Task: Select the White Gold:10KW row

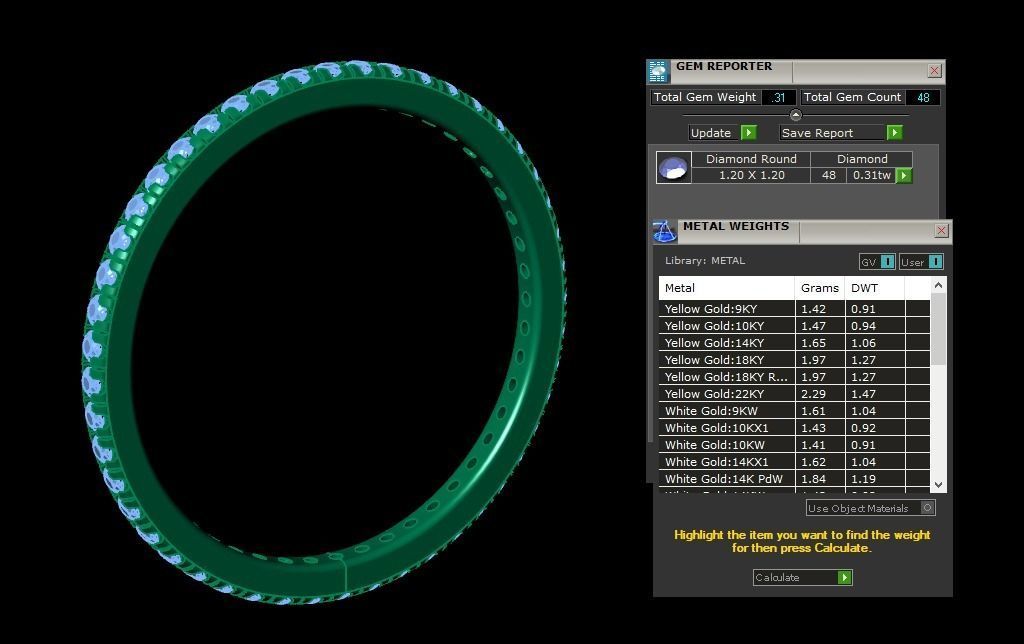Action: [794, 444]
